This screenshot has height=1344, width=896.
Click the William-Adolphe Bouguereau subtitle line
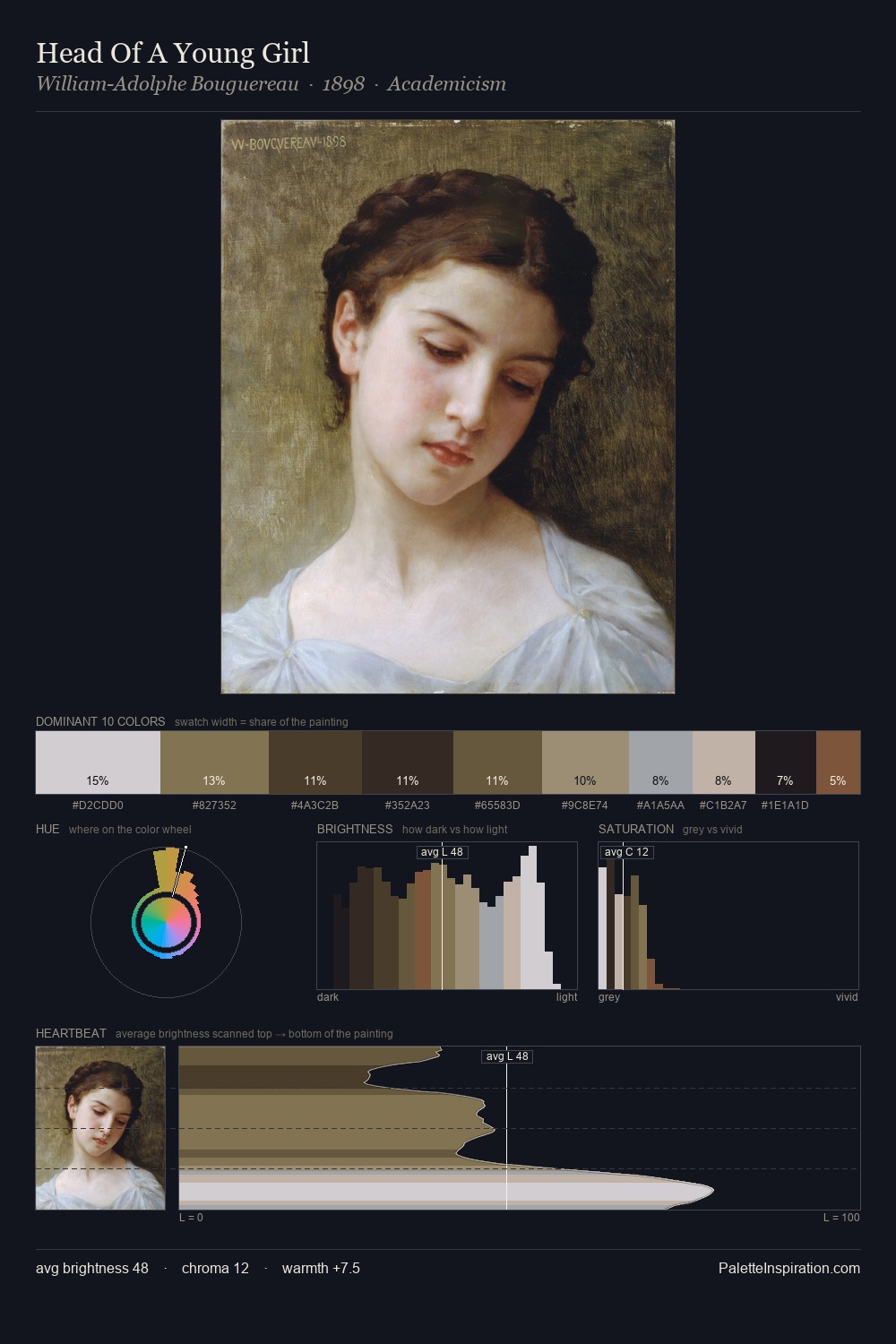(x=271, y=84)
